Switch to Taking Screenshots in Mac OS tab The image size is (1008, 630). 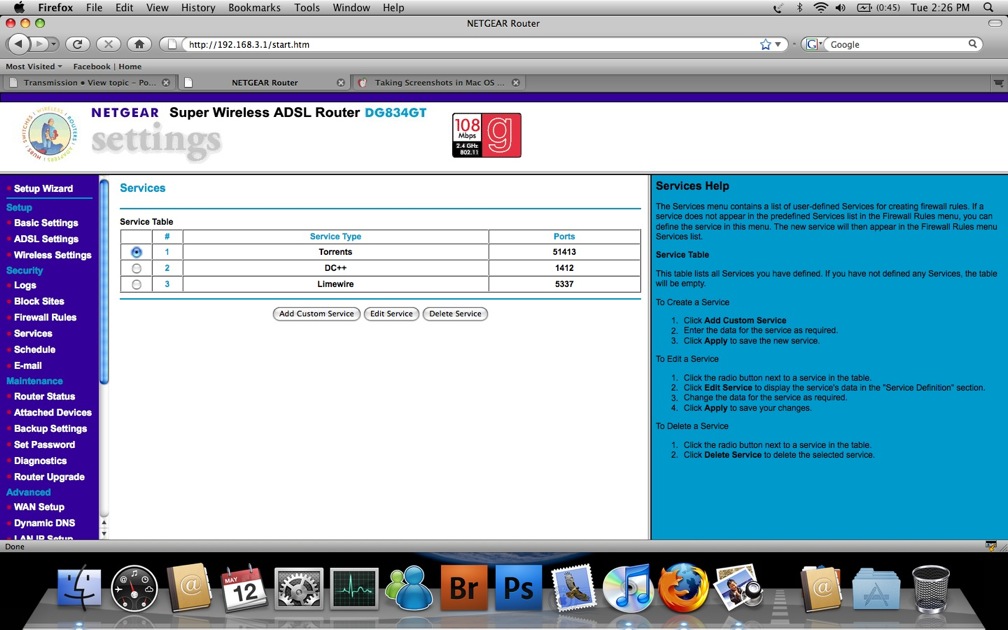click(439, 83)
